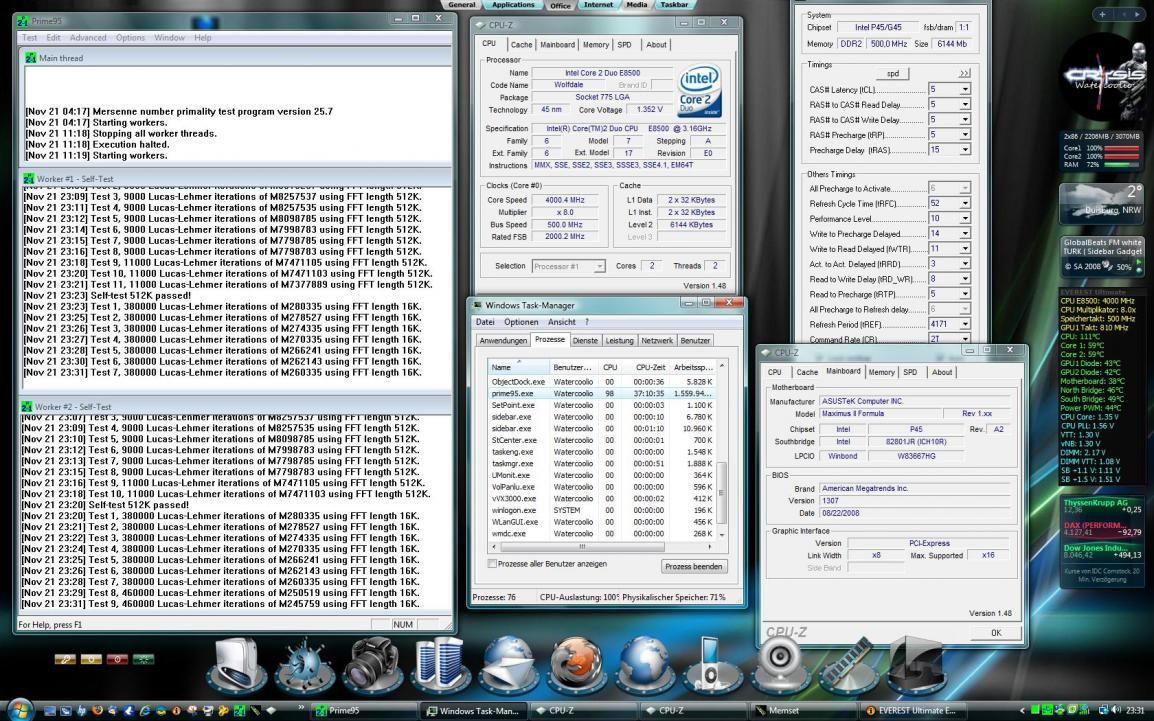
Task: Click the white iPod dock icon
Action: [712, 664]
